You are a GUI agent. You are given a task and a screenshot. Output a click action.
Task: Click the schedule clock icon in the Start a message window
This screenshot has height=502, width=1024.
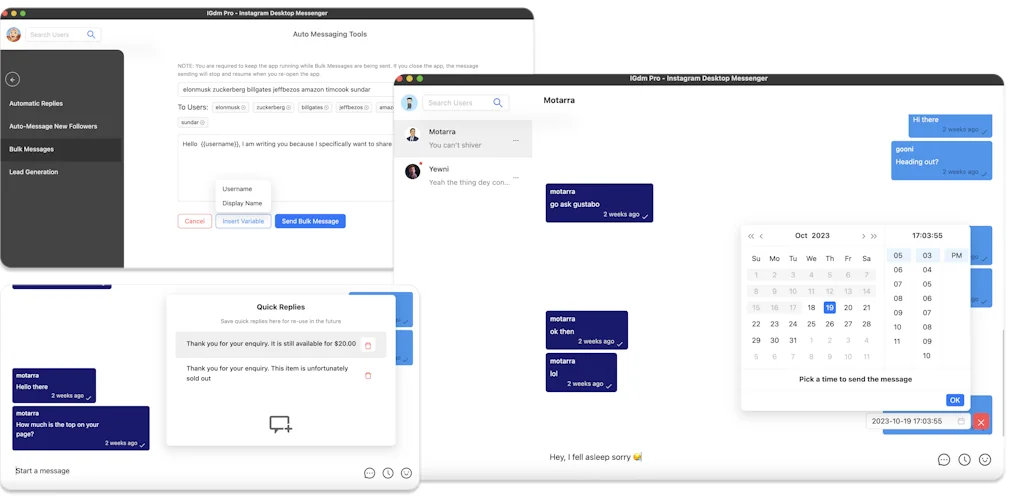(x=388, y=473)
